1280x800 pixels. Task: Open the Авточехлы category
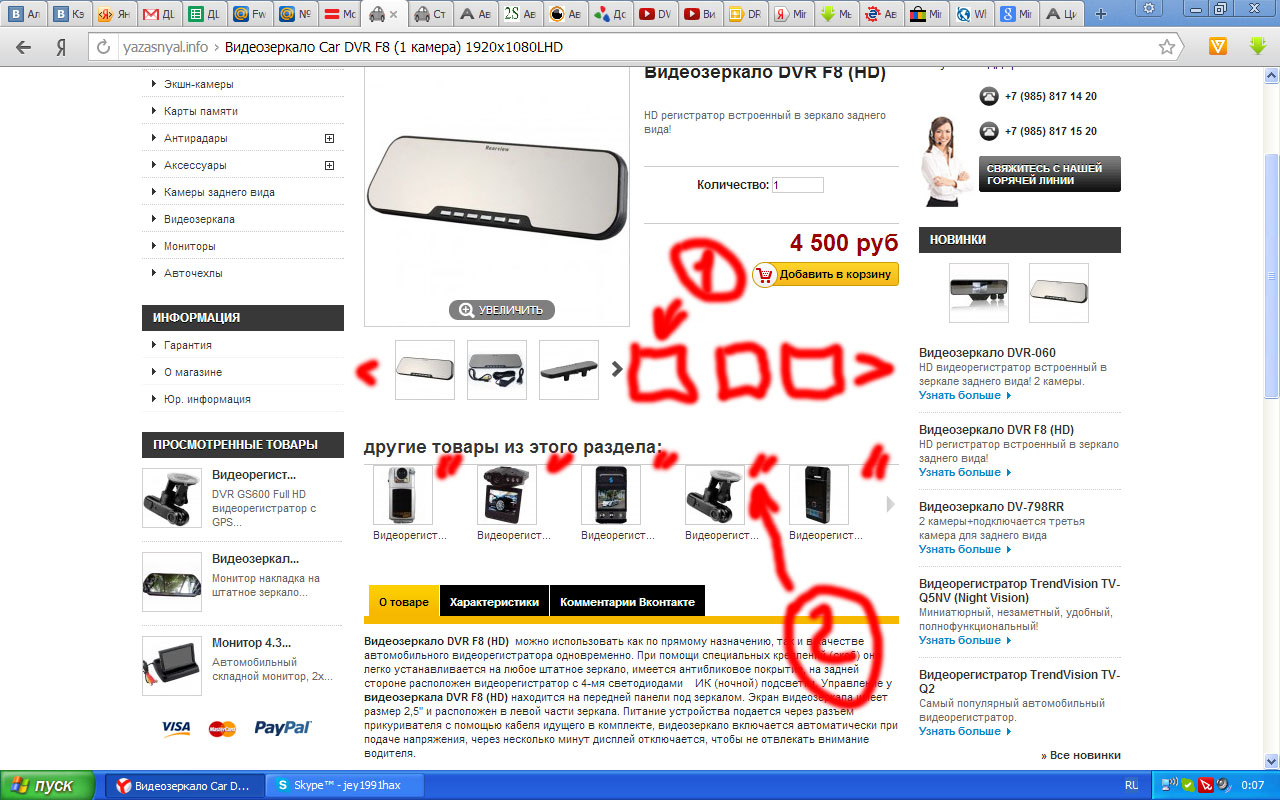click(193, 273)
